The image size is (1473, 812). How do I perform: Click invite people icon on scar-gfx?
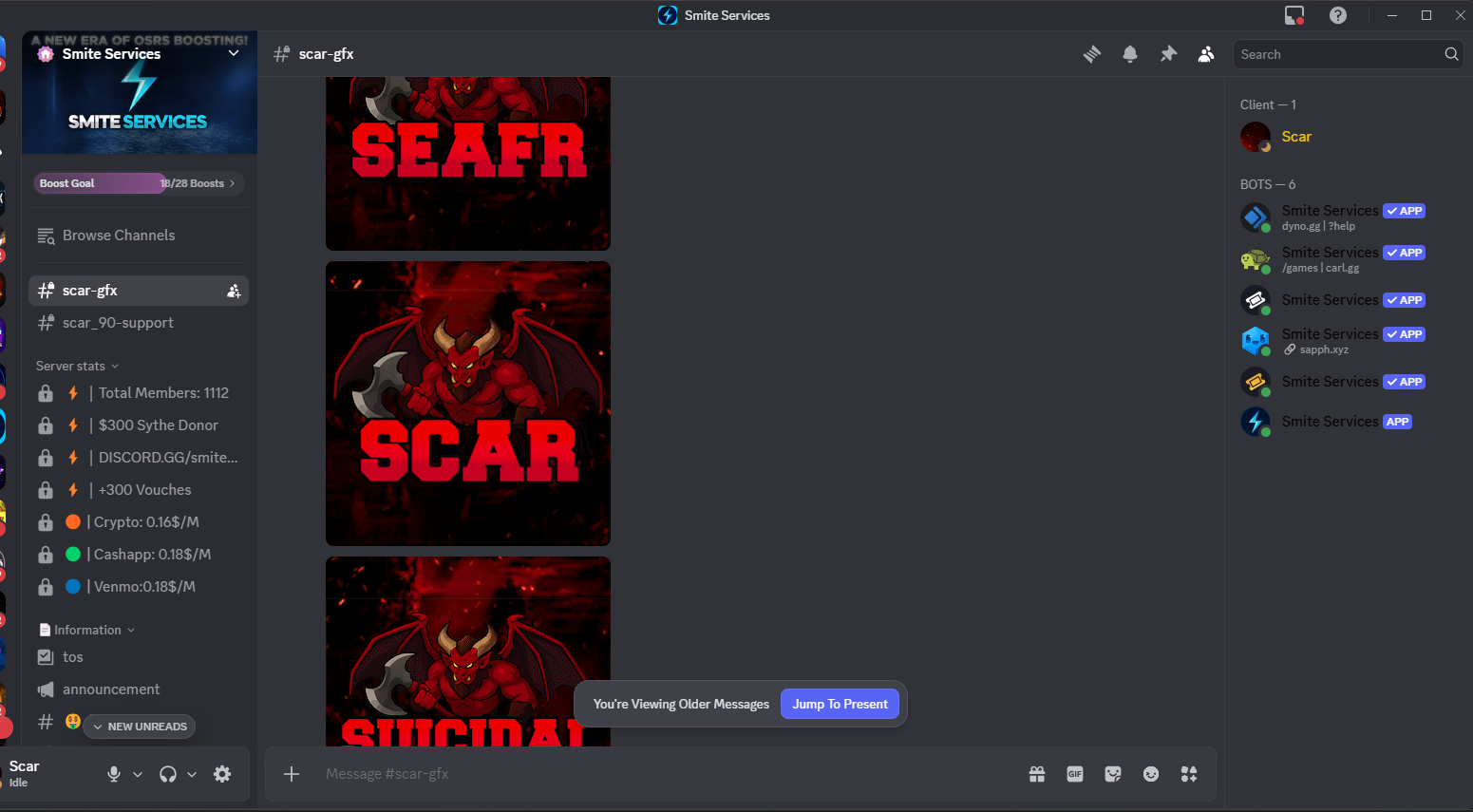coord(234,291)
